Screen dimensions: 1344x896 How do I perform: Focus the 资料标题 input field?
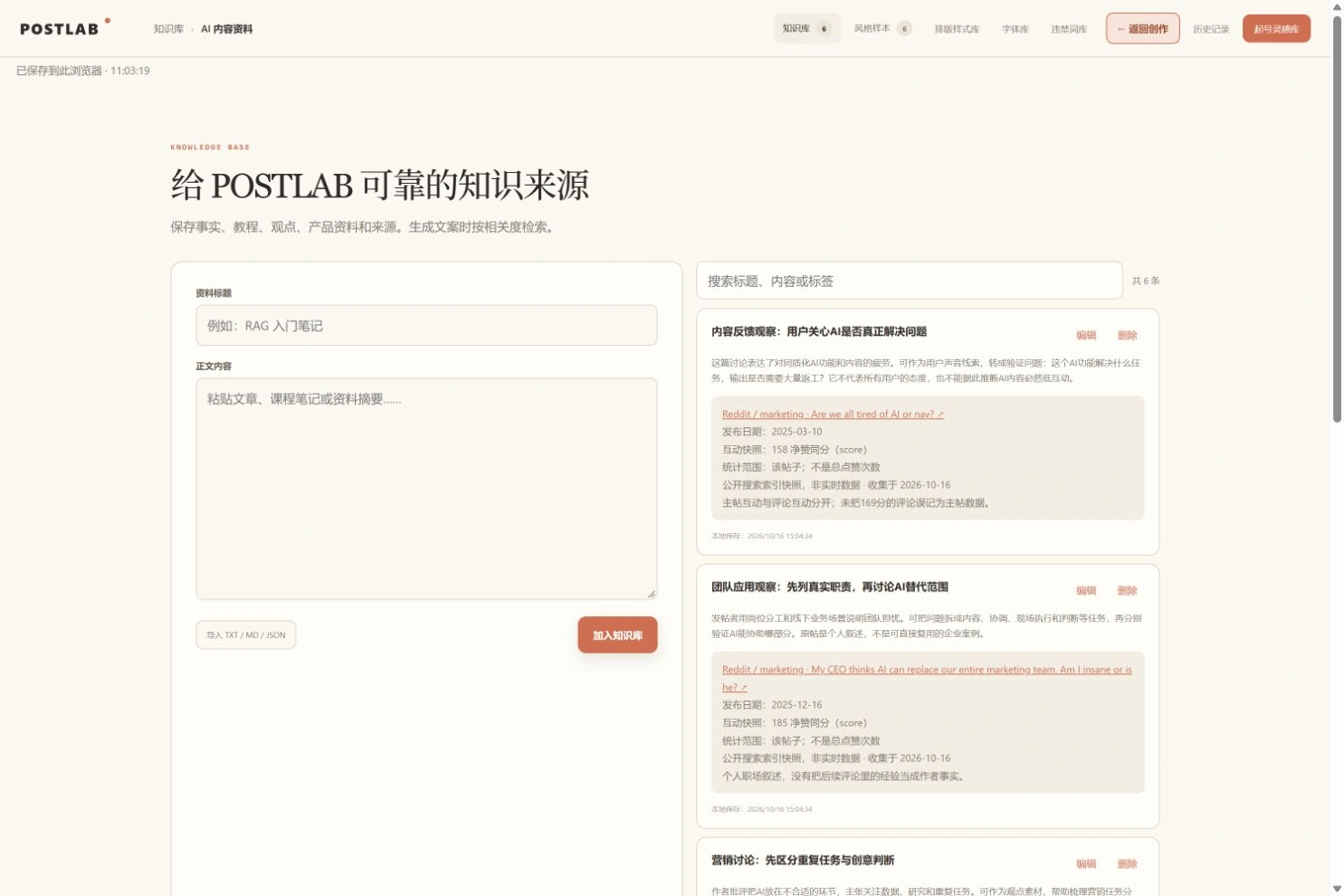pyautogui.click(x=426, y=325)
